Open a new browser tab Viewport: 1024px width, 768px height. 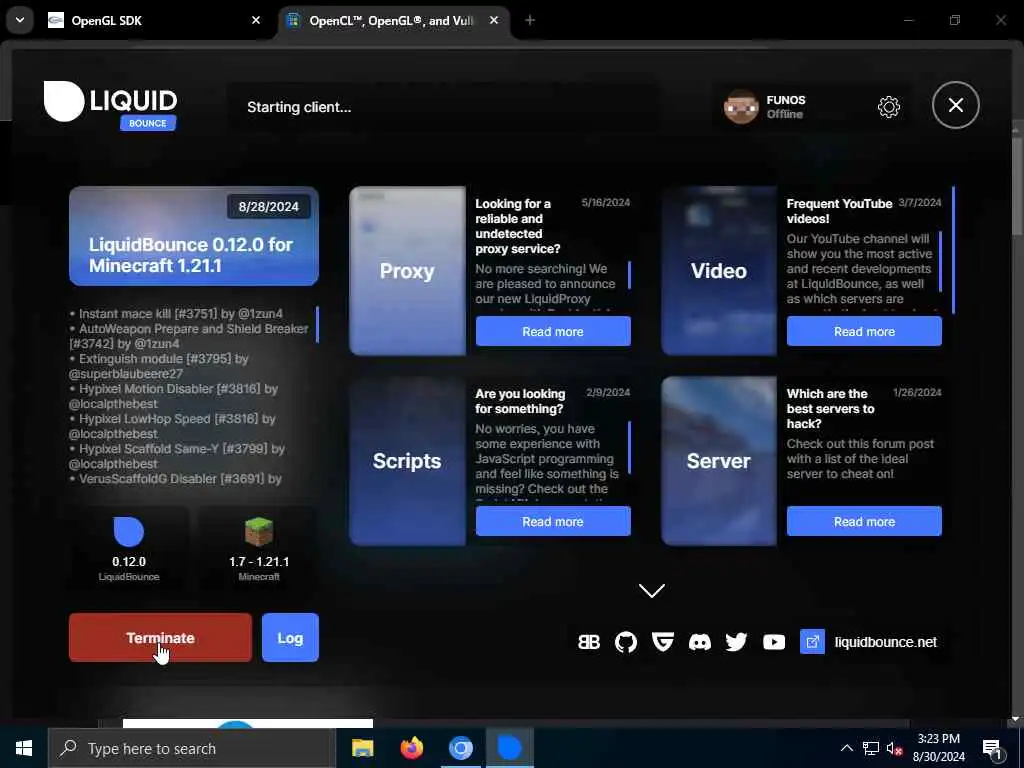(x=530, y=20)
